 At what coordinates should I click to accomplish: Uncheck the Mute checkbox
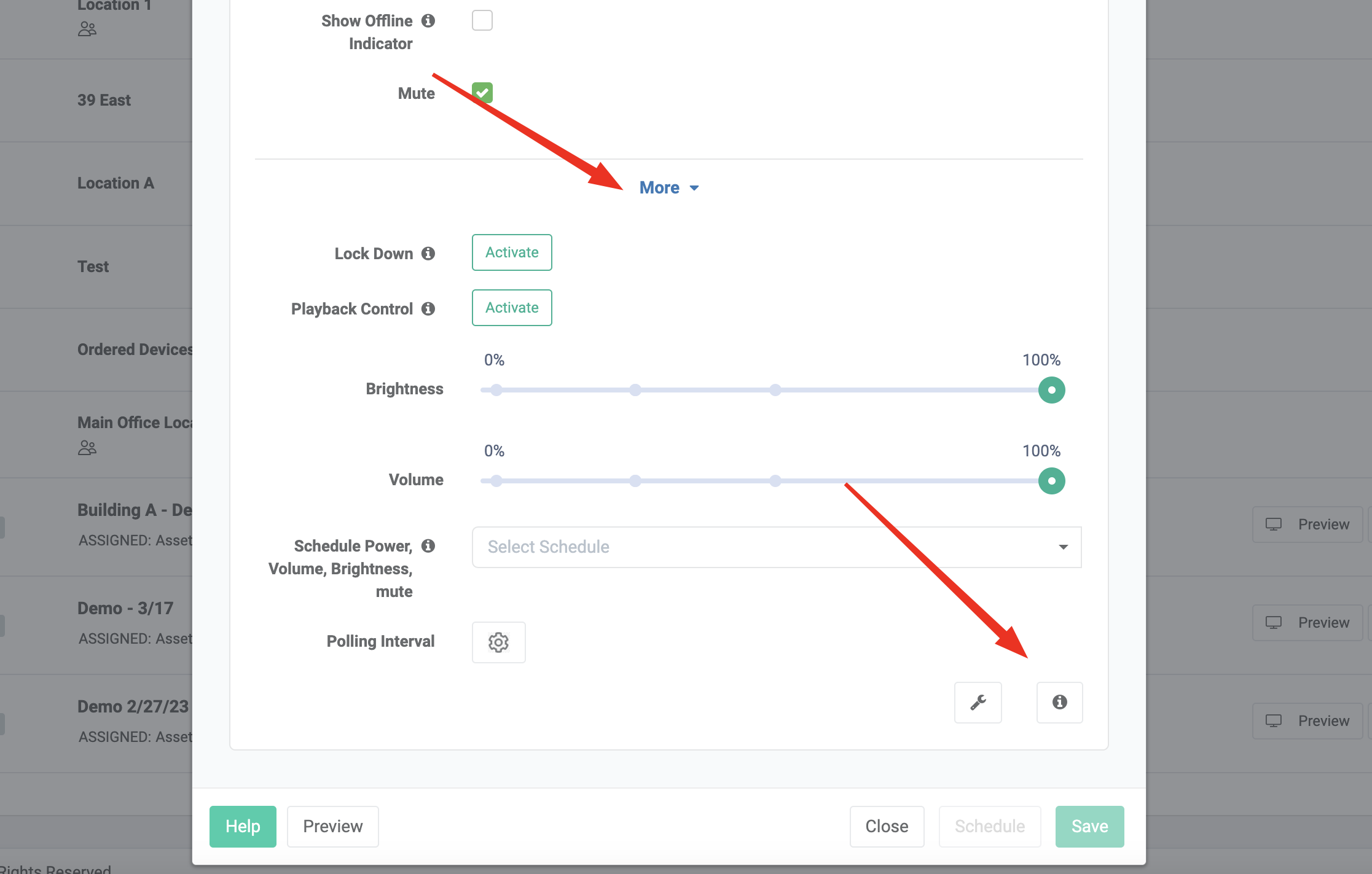[x=482, y=93]
